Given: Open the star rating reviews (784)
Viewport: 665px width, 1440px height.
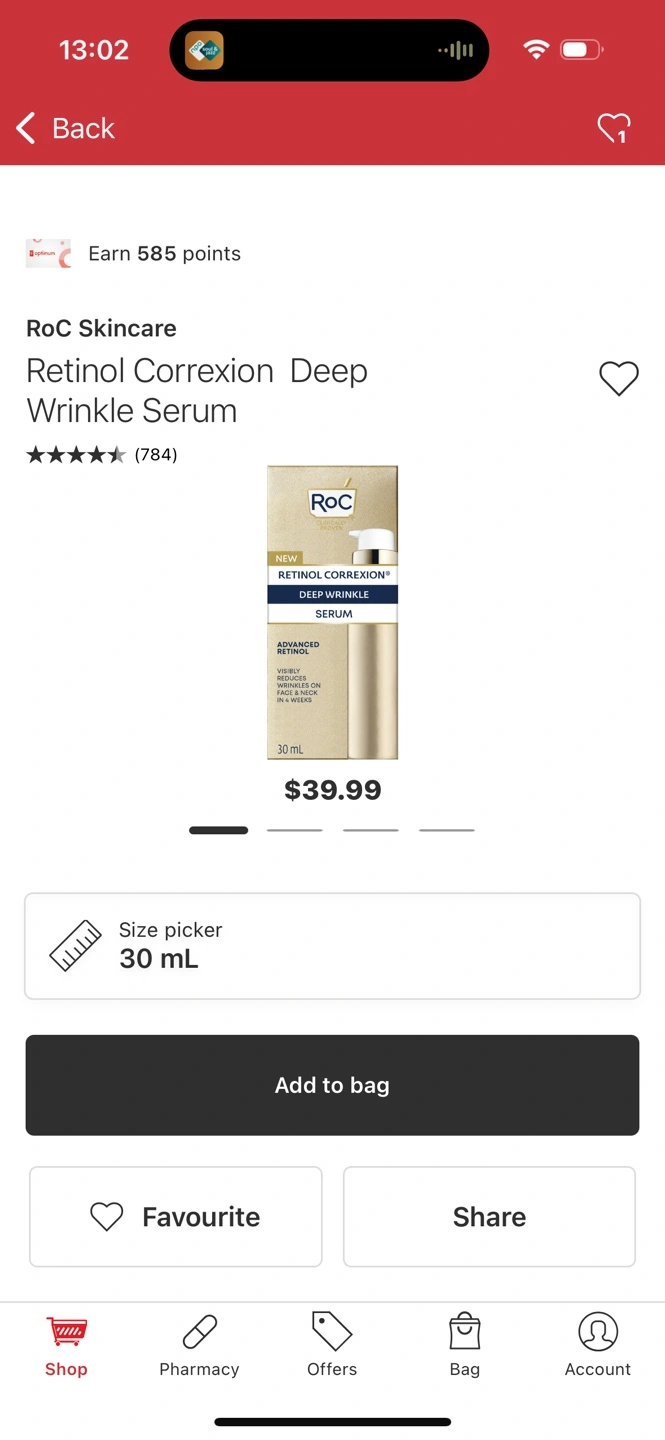Looking at the screenshot, I should click(x=101, y=455).
